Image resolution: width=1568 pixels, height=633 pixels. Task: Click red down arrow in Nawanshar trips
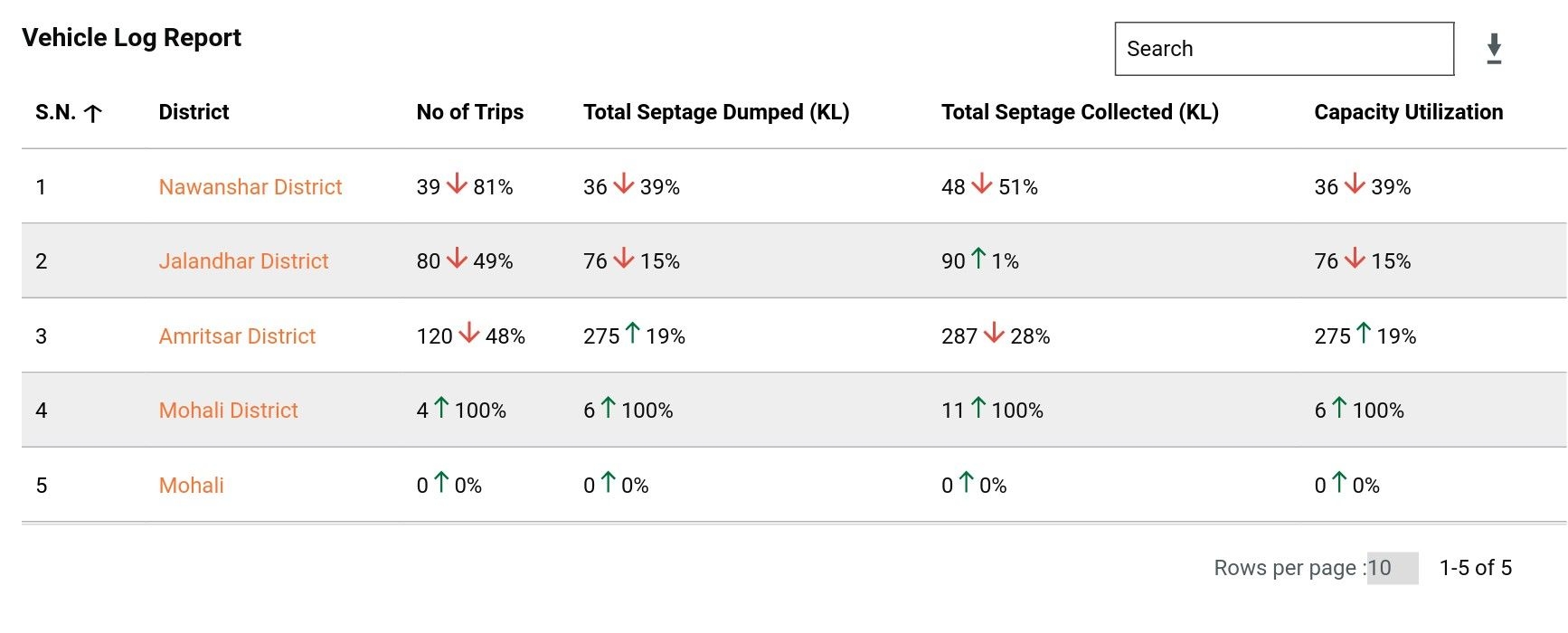(x=457, y=184)
